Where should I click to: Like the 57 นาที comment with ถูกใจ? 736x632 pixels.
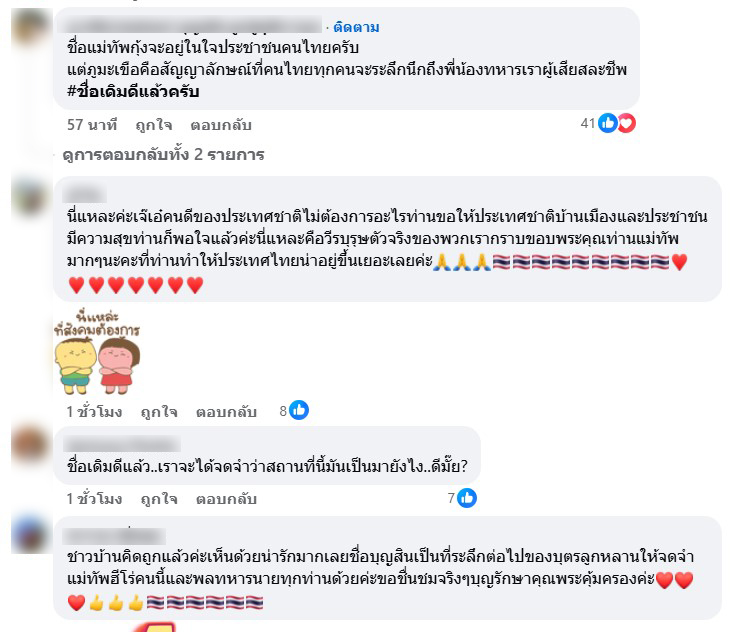[x=153, y=125]
